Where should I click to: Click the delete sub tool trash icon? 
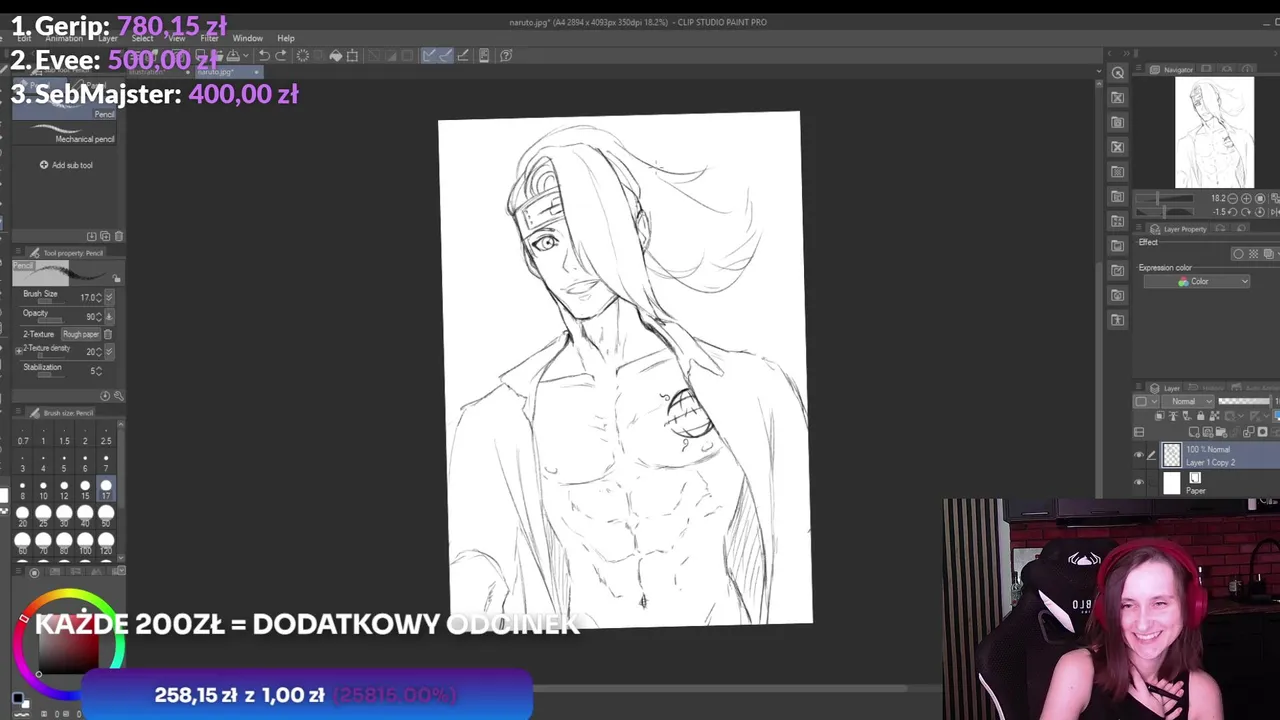tap(119, 236)
